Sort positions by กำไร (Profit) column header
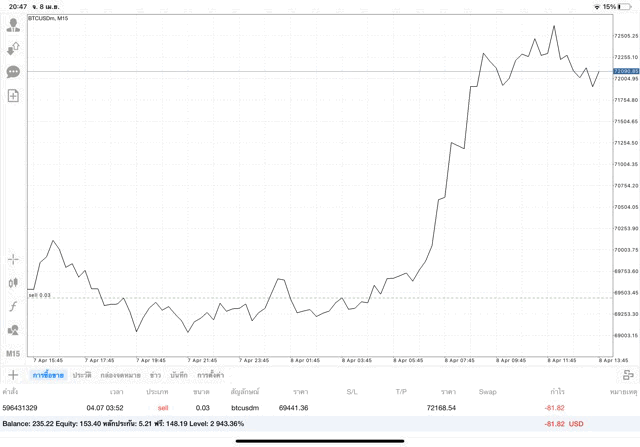The width and height of the screenshot is (640, 447). point(557,392)
